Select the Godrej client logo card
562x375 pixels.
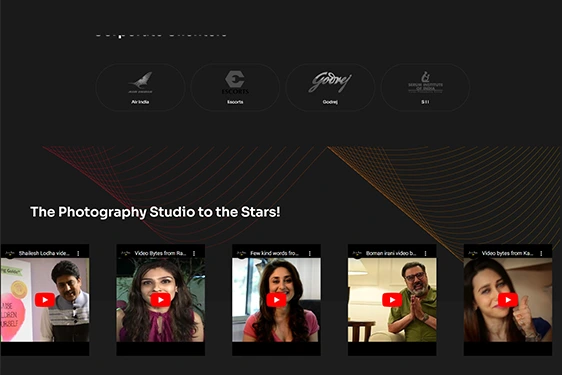[x=330, y=87]
